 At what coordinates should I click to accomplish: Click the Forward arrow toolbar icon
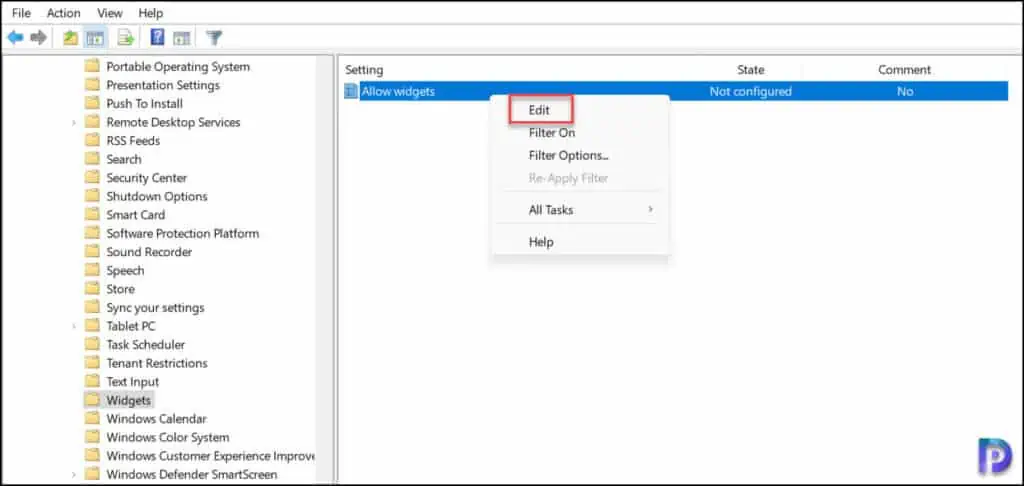point(39,38)
